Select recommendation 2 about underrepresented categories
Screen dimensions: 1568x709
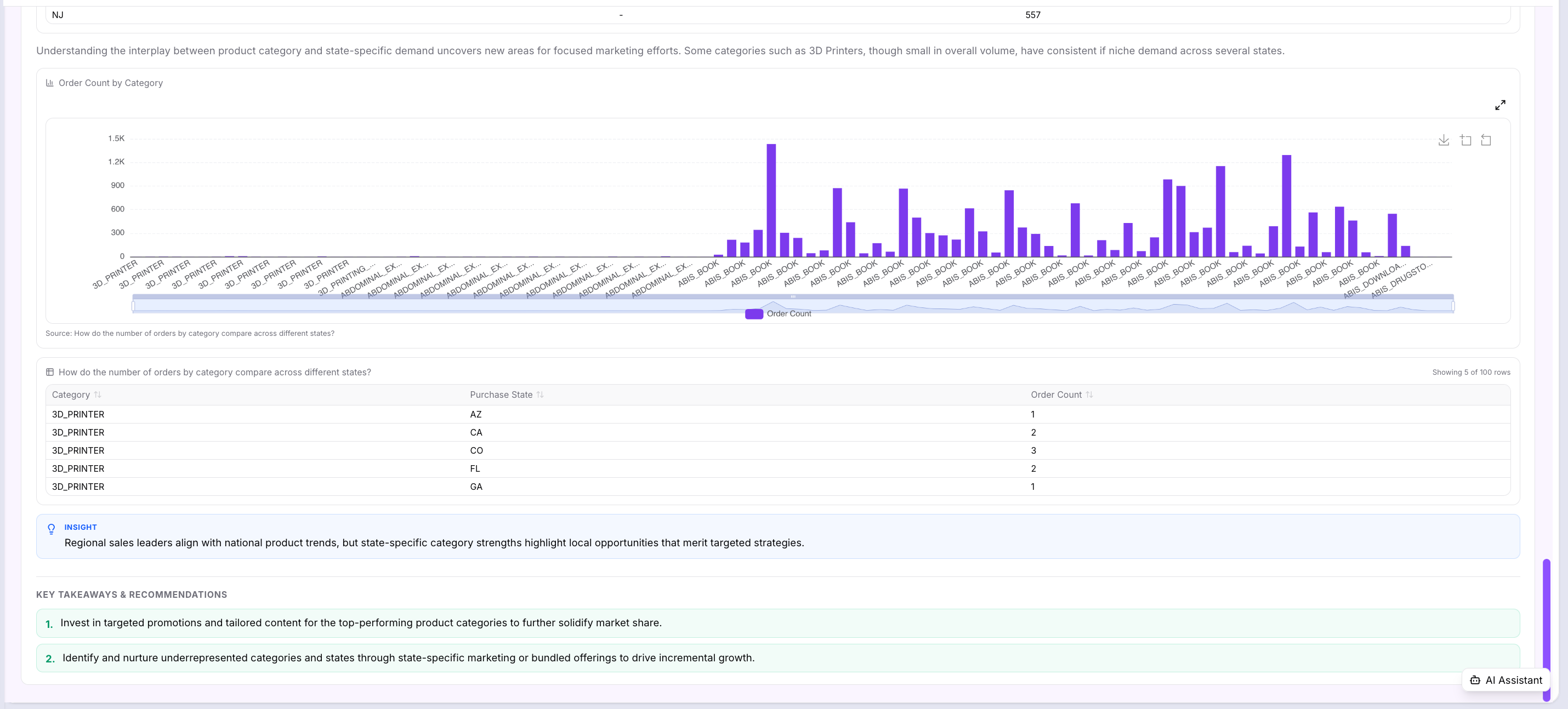(x=778, y=658)
